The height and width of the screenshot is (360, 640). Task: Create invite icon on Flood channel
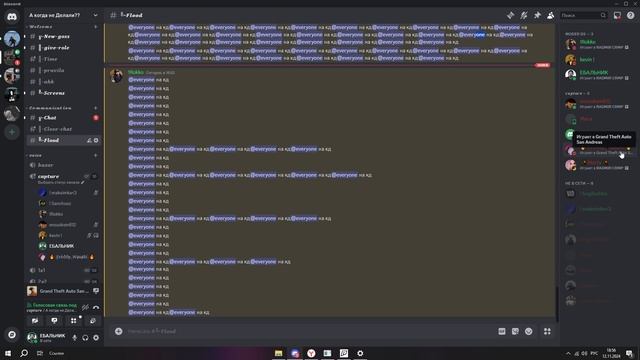point(89,140)
